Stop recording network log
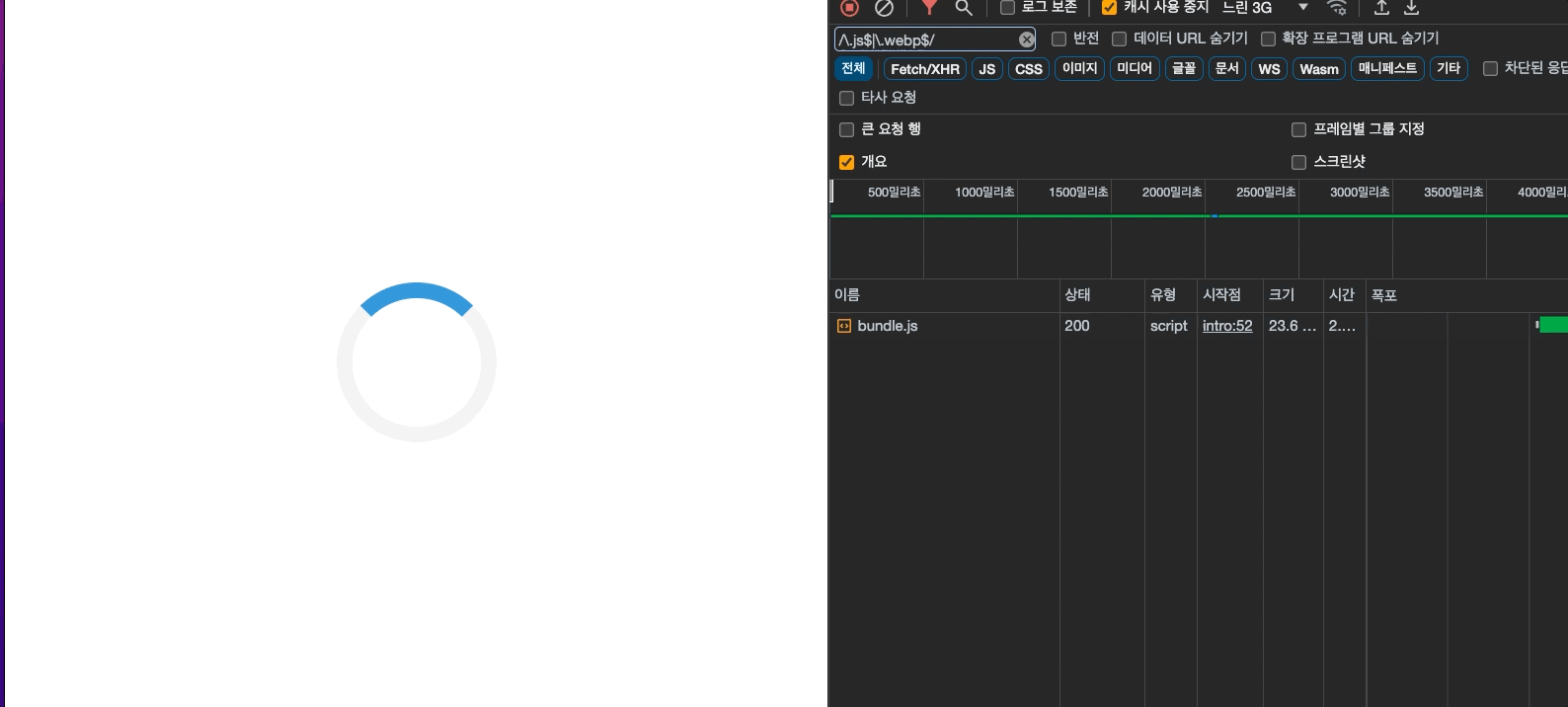 click(849, 8)
